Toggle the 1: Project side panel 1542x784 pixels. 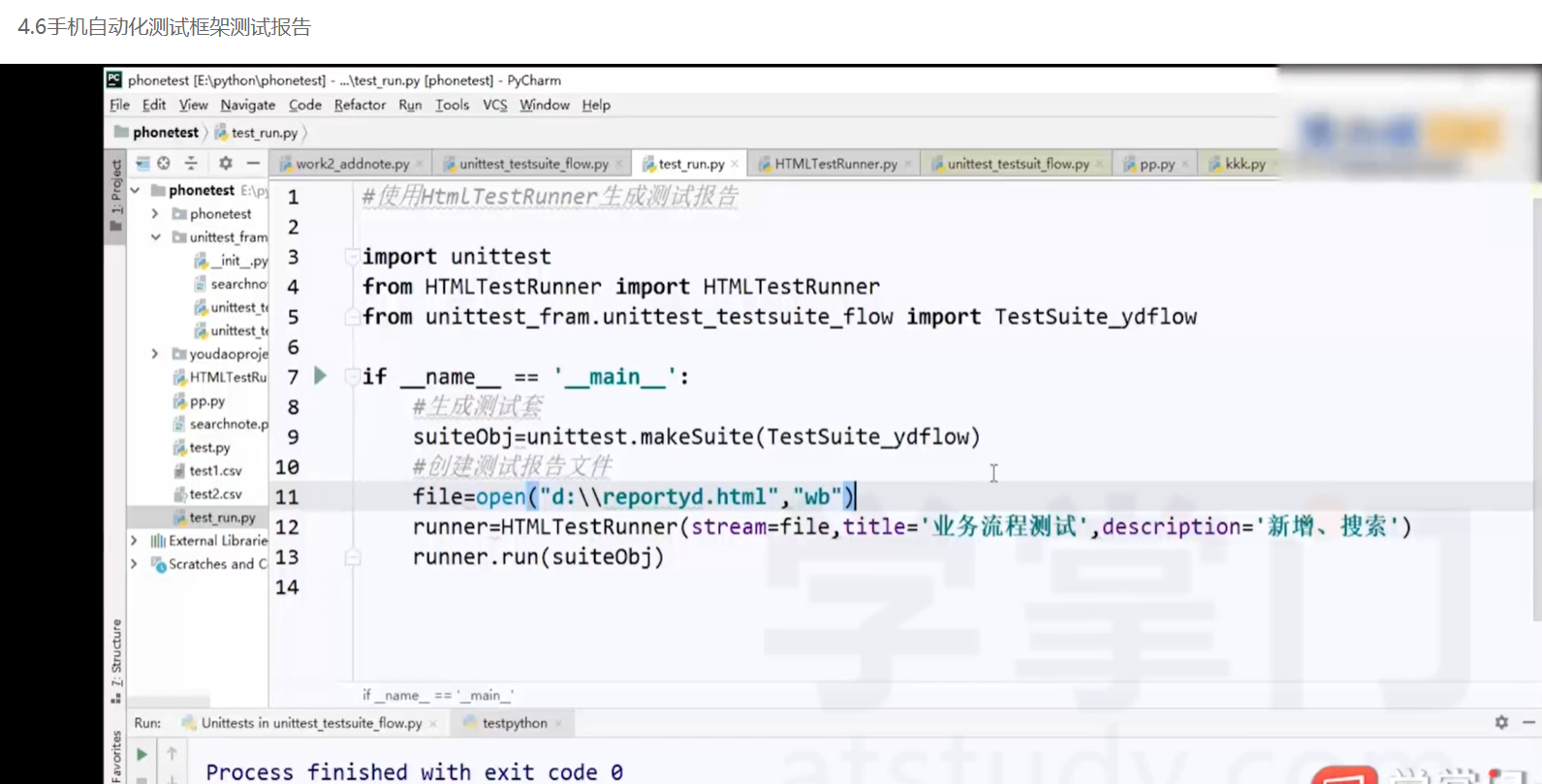coord(116,195)
